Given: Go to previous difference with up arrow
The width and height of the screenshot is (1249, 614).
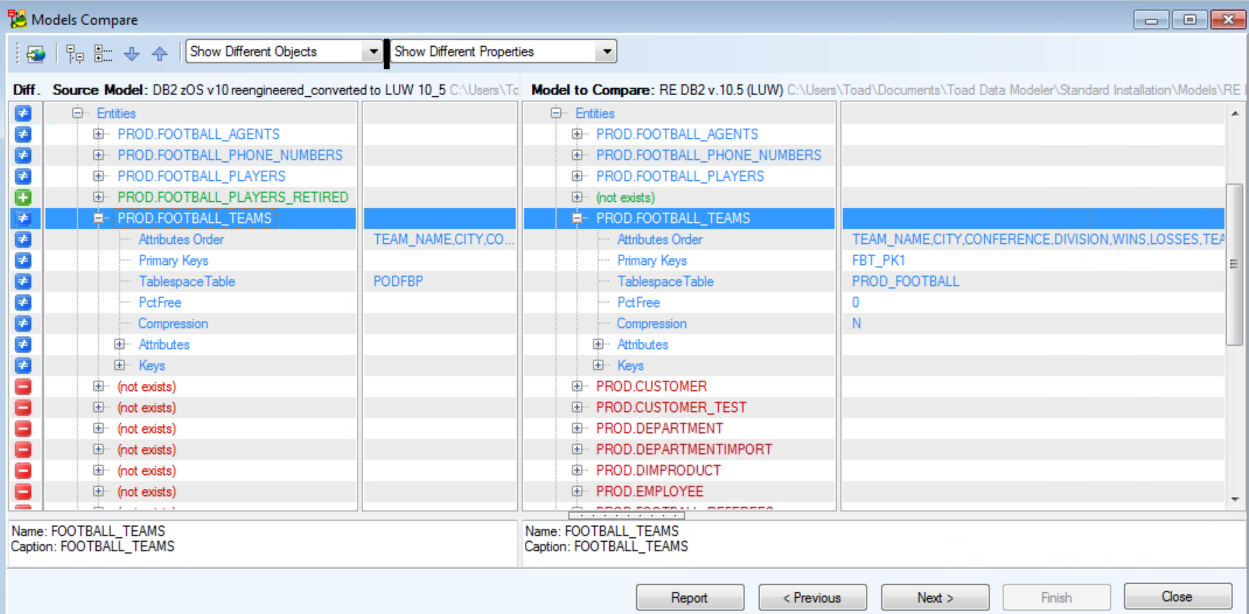Looking at the screenshot, I should pos(159,53).
